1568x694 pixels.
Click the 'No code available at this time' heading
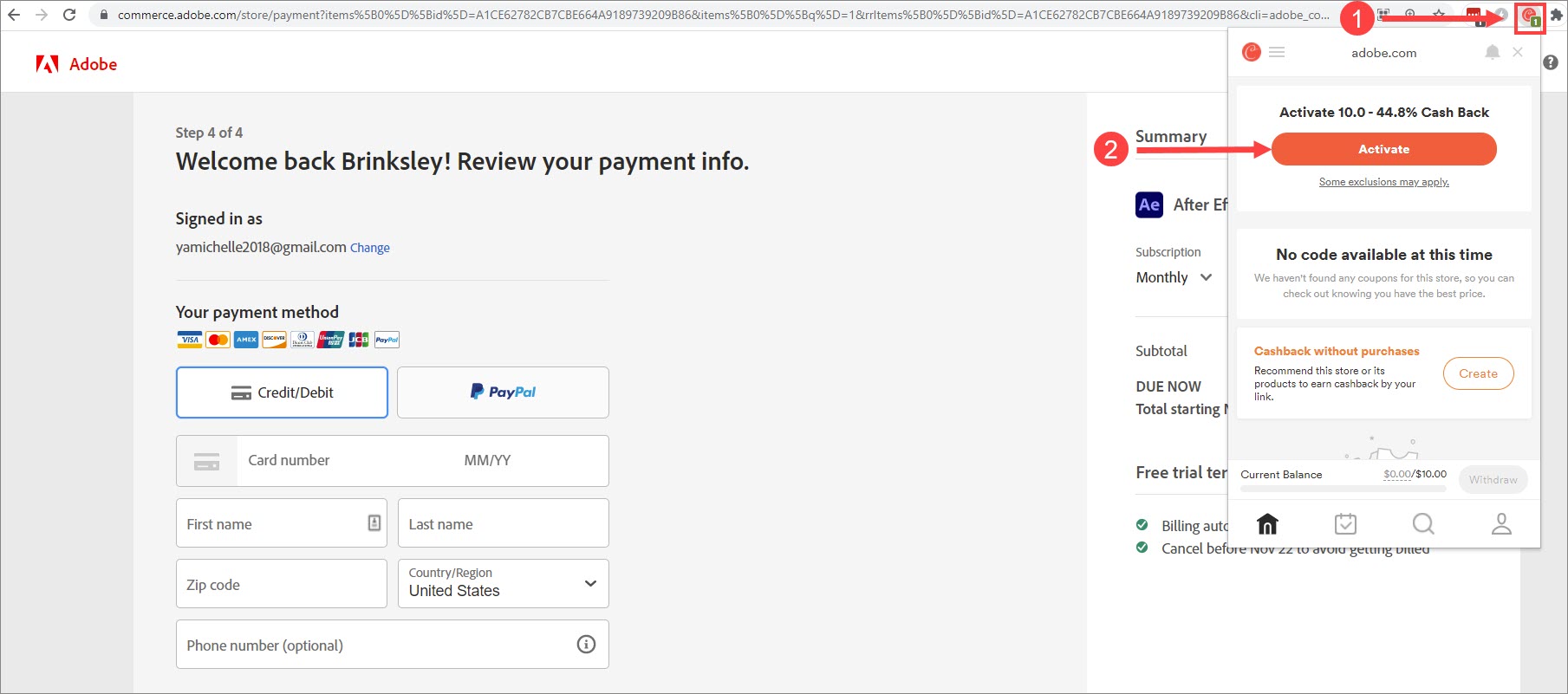coord(1383,255)
